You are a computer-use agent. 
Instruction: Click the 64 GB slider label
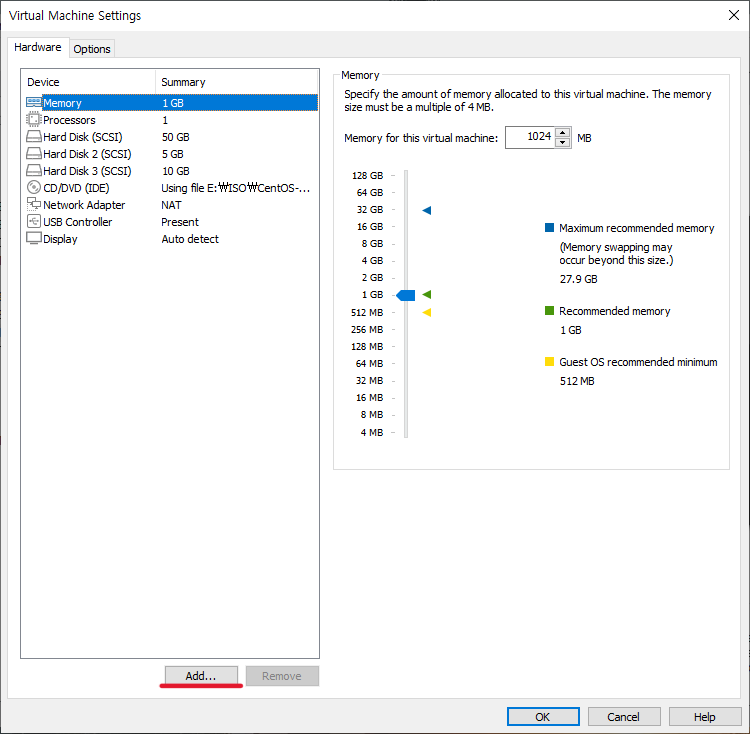(370, 192)
